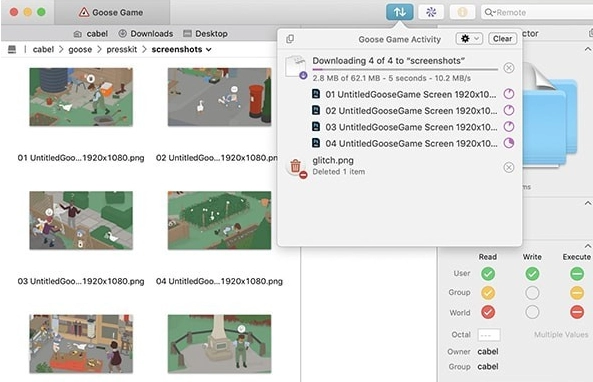This screenshot has height=382, width=593.
Task: Open the Downloads favorite location
Action: pos(146,34)
